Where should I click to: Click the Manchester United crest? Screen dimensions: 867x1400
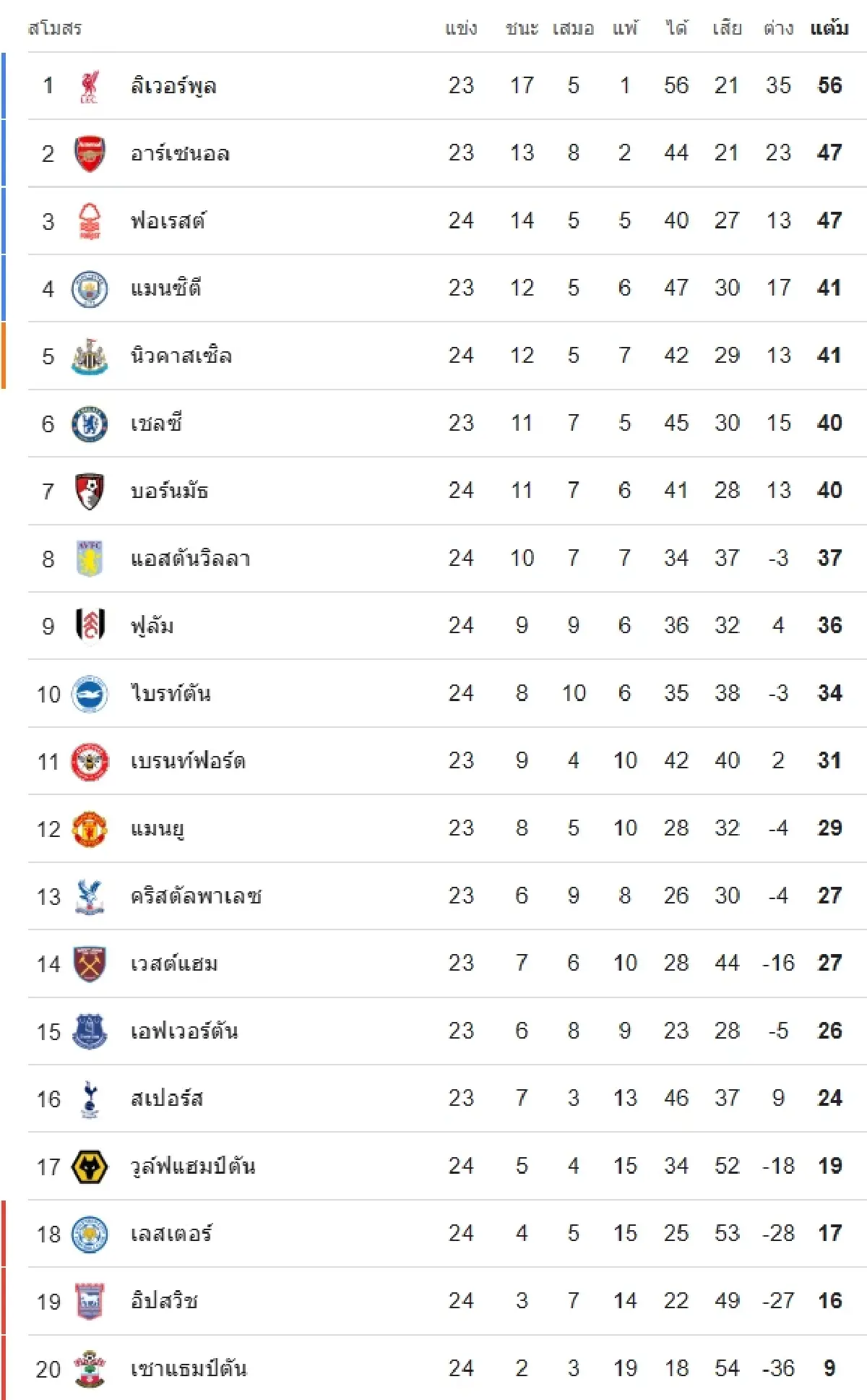pos(90,829)
